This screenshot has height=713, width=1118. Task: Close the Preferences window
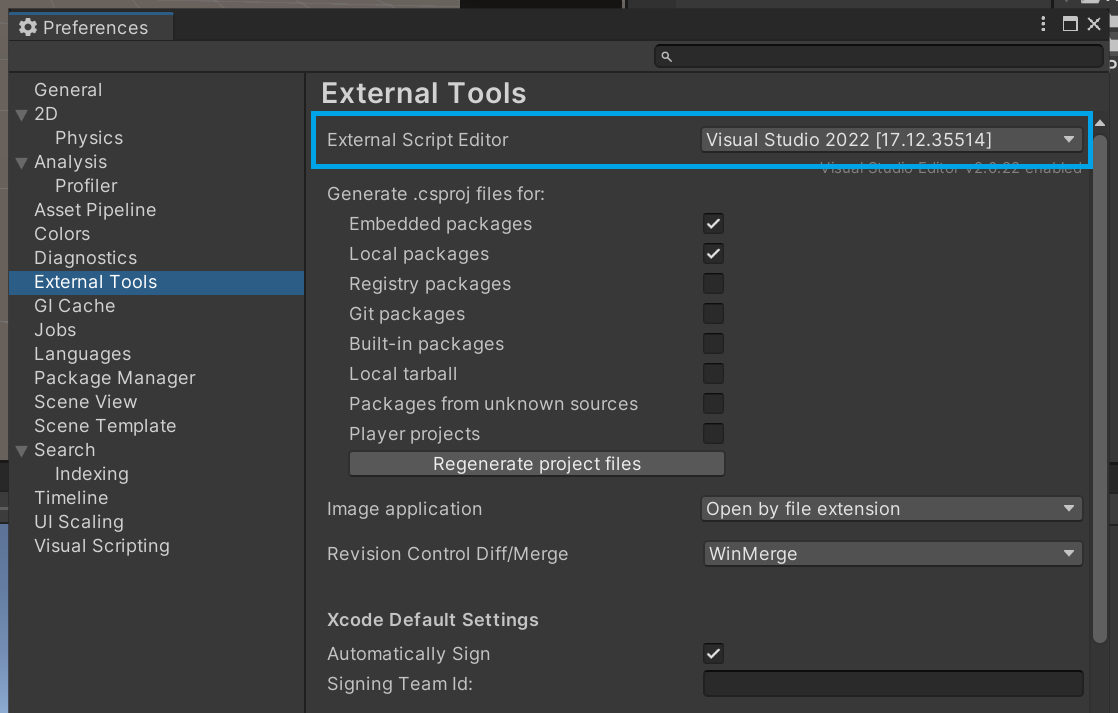coord(1094,24)
